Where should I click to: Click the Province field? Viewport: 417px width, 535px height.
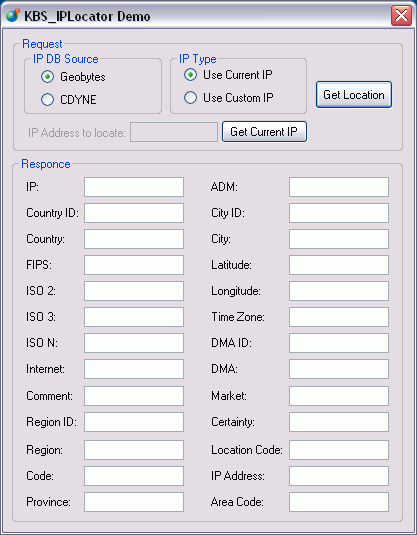click(x=134, y=502)
